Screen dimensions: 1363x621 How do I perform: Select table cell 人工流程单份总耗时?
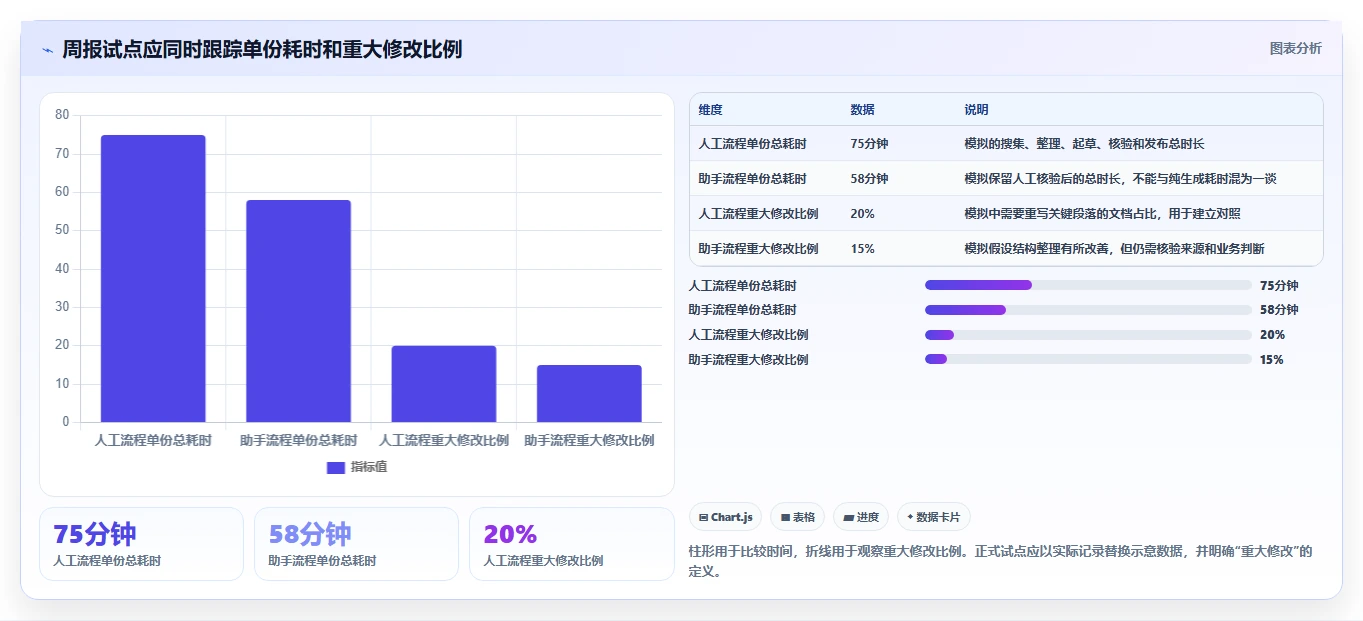pyautogui.click(x=752, y=144)
